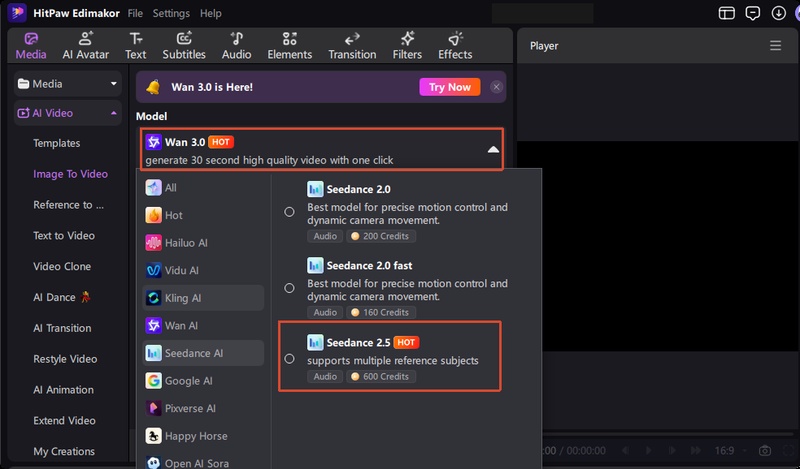This screenshot has width=800, height=469.
Task: Click the Try Now button
Action: click(449, 87)
